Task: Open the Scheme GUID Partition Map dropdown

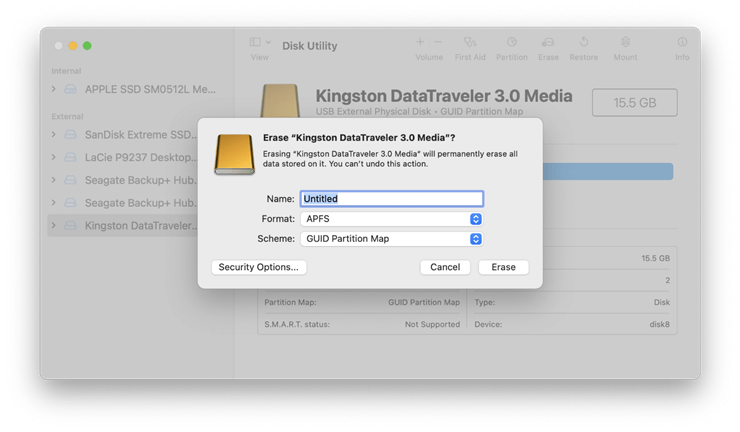Action: (x=392, y=238)
